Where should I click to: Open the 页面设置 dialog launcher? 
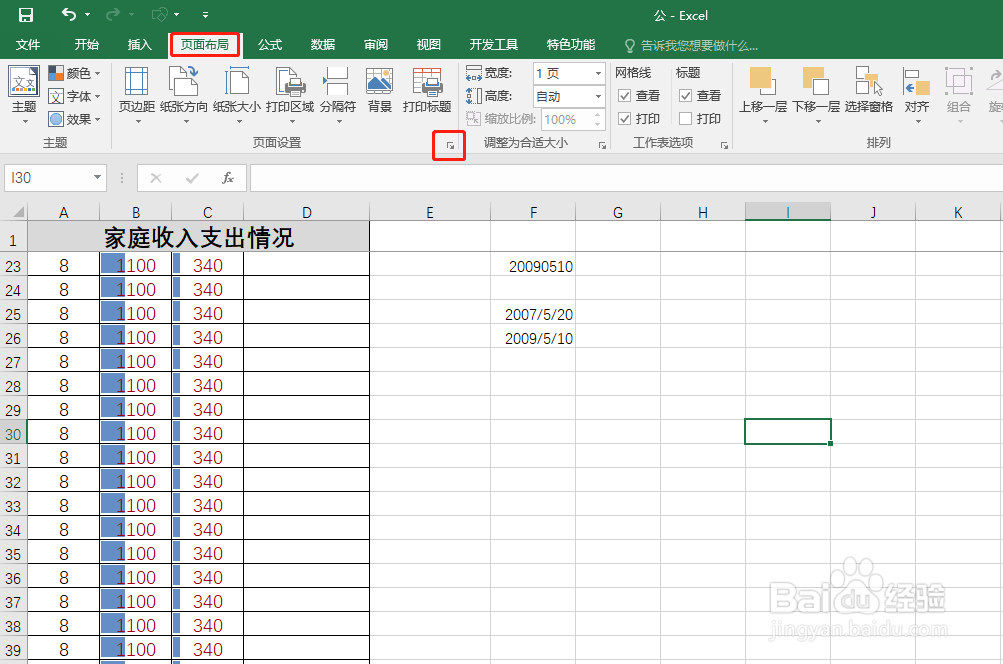pyautogui.click(x=450, y=146)
